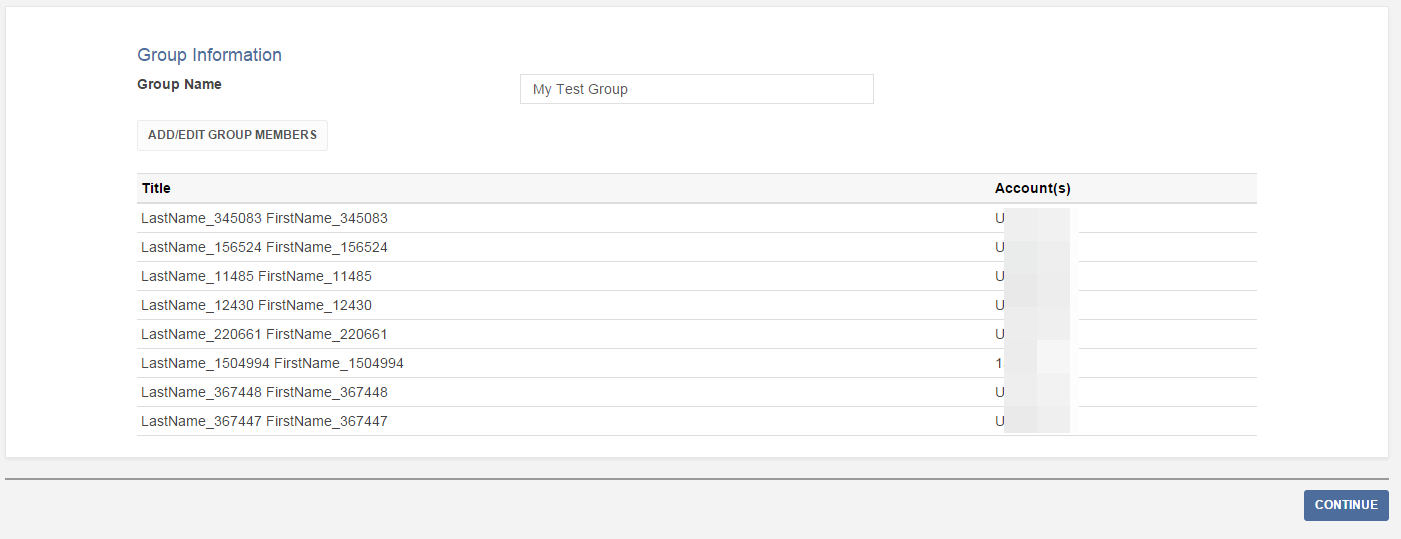Image resolution: width=1401 pixels, height=539 pixels.
Task: Follow the account link for LastName_1504994
Action: click(1030, 363)
